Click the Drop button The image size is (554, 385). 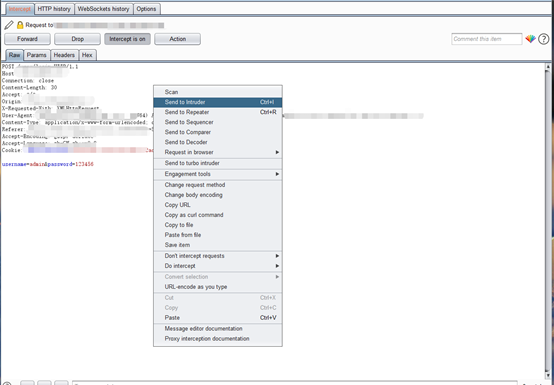(x=77, y=39)
